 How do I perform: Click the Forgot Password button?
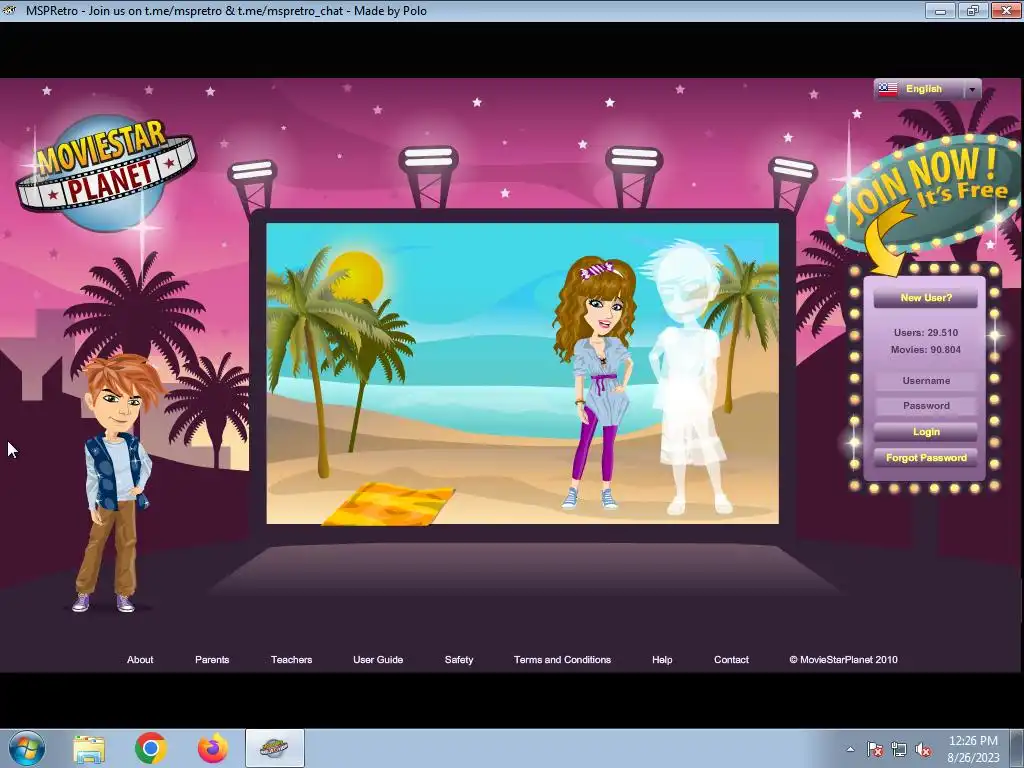[x=925, y=458]
